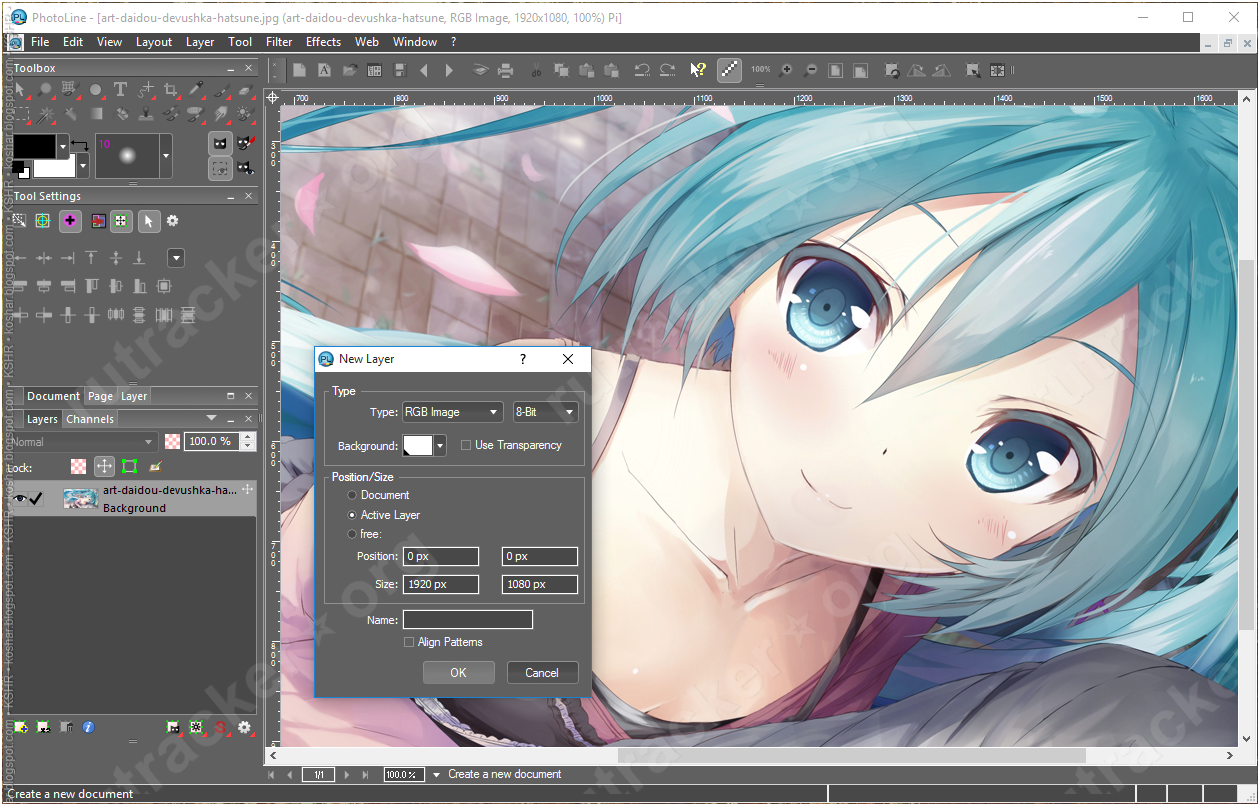Click the zoom out magnifier toolbar icon
This screenshot has height=806, width=1260.
[810, 70]
